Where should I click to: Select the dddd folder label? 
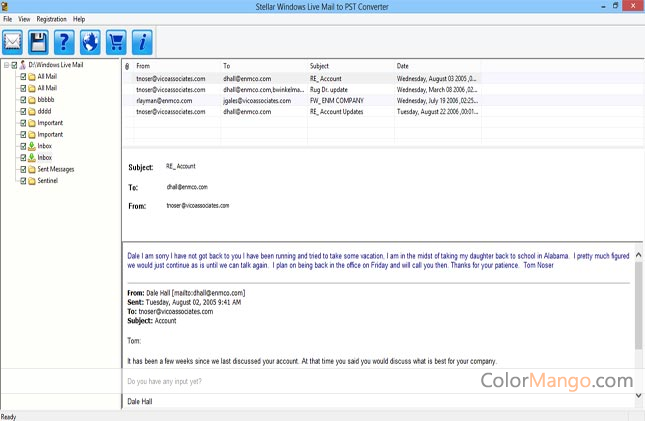(x=44, y=111)
